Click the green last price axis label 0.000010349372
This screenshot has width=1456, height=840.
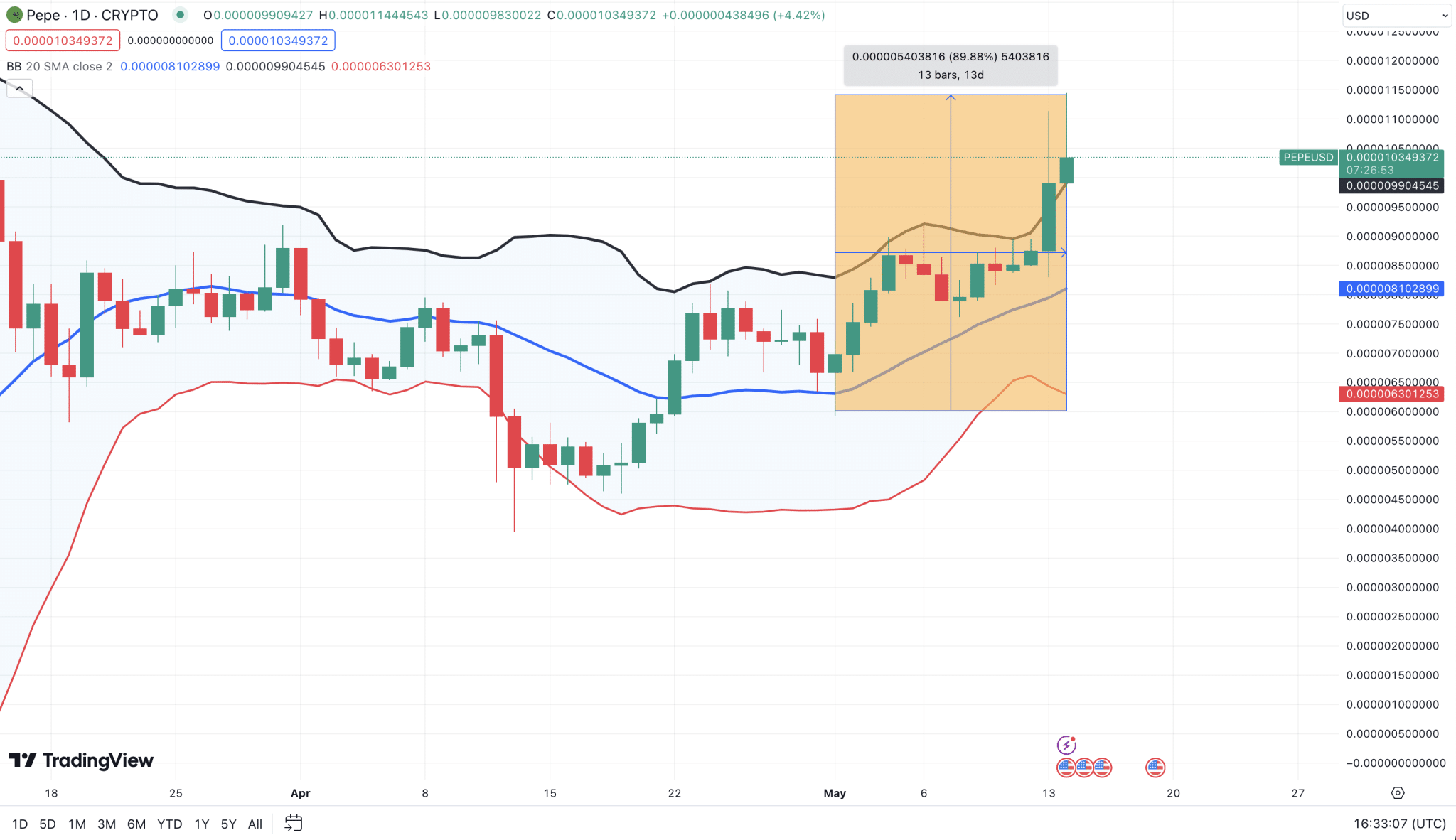tap(1392, 158)
